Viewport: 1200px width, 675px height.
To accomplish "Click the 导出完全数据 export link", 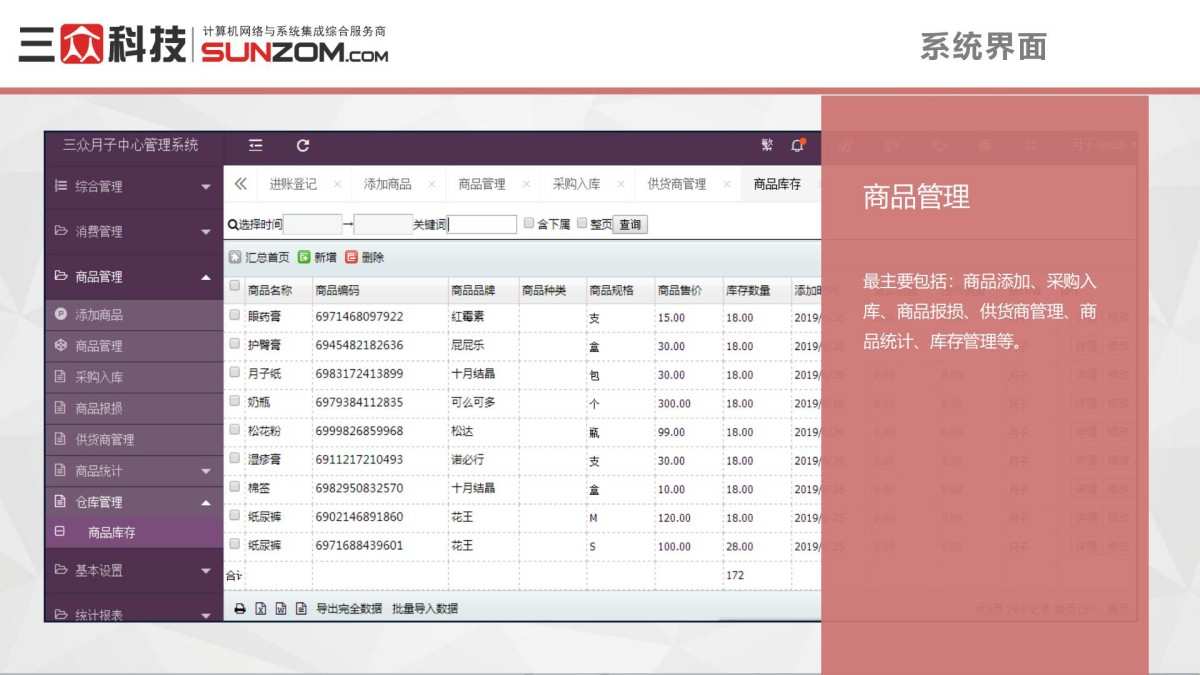I will (352, 608).
